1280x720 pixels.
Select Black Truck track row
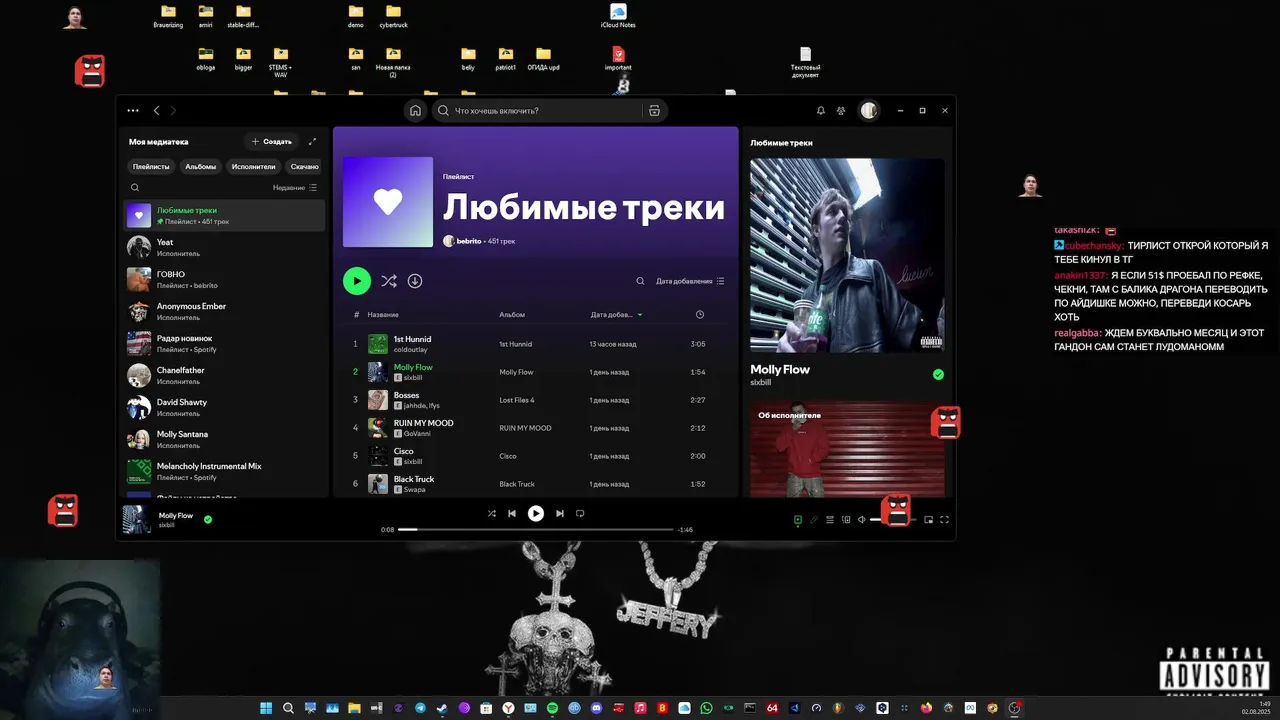(x=536, y=484)
